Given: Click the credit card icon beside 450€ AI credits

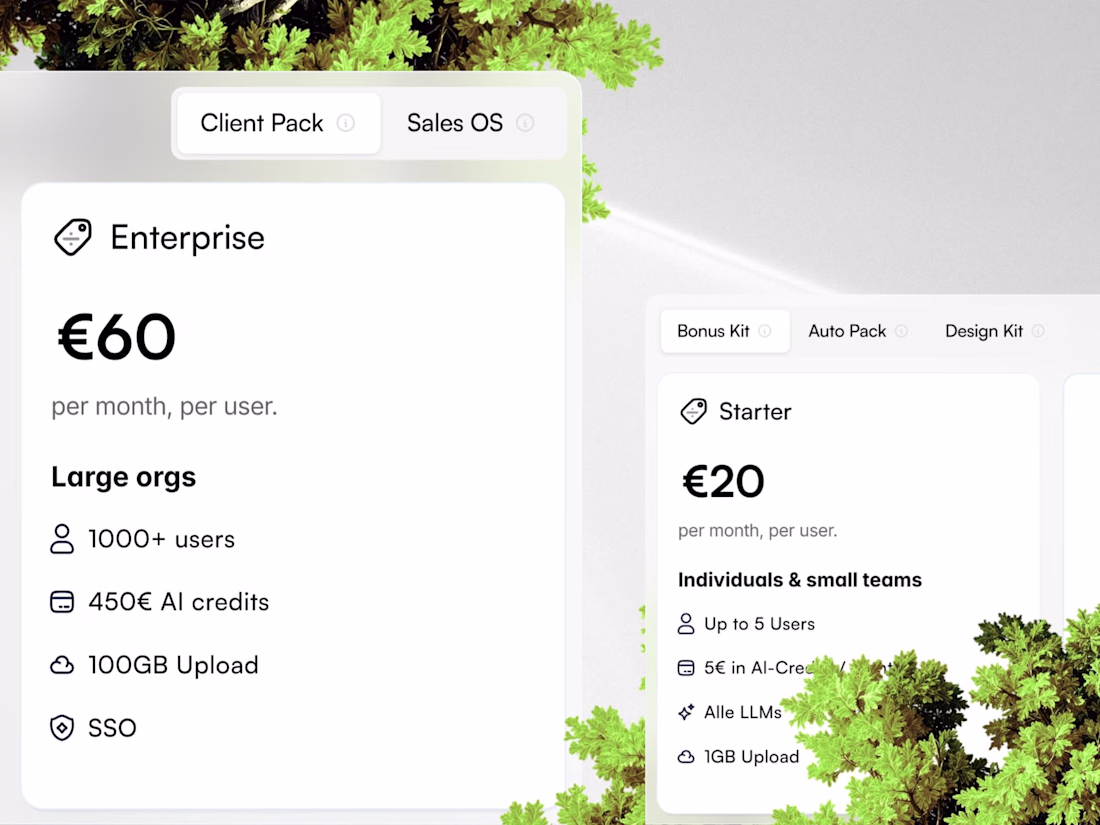Looking at the screenshot, I should (x=62, y=602).
